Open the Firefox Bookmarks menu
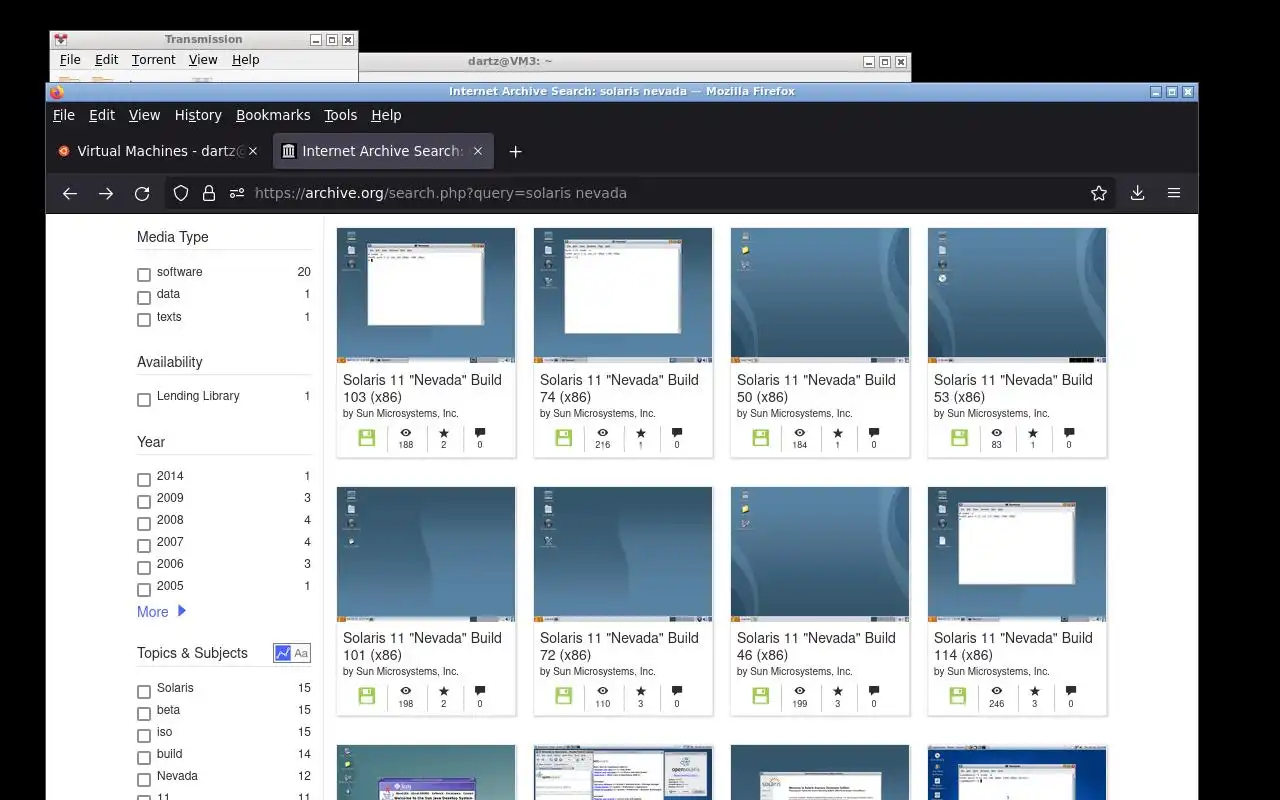The width and height of the screenshot is (1280, 800). pos(273,115)
